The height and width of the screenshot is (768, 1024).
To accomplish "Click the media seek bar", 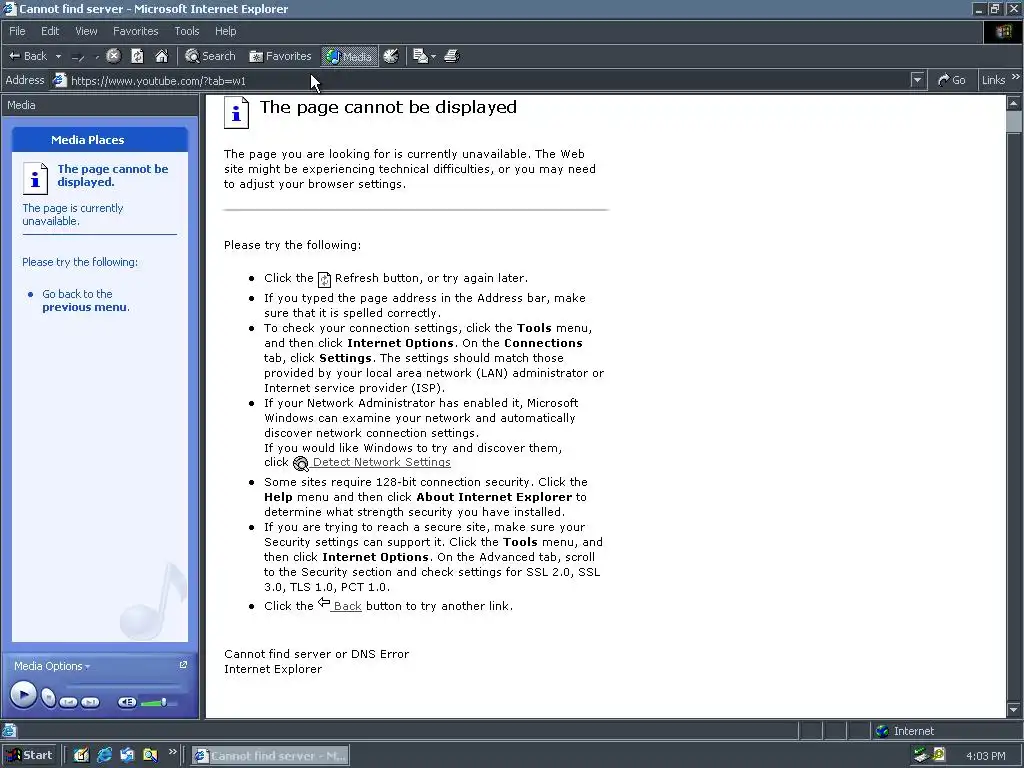I will pos(122,685).
